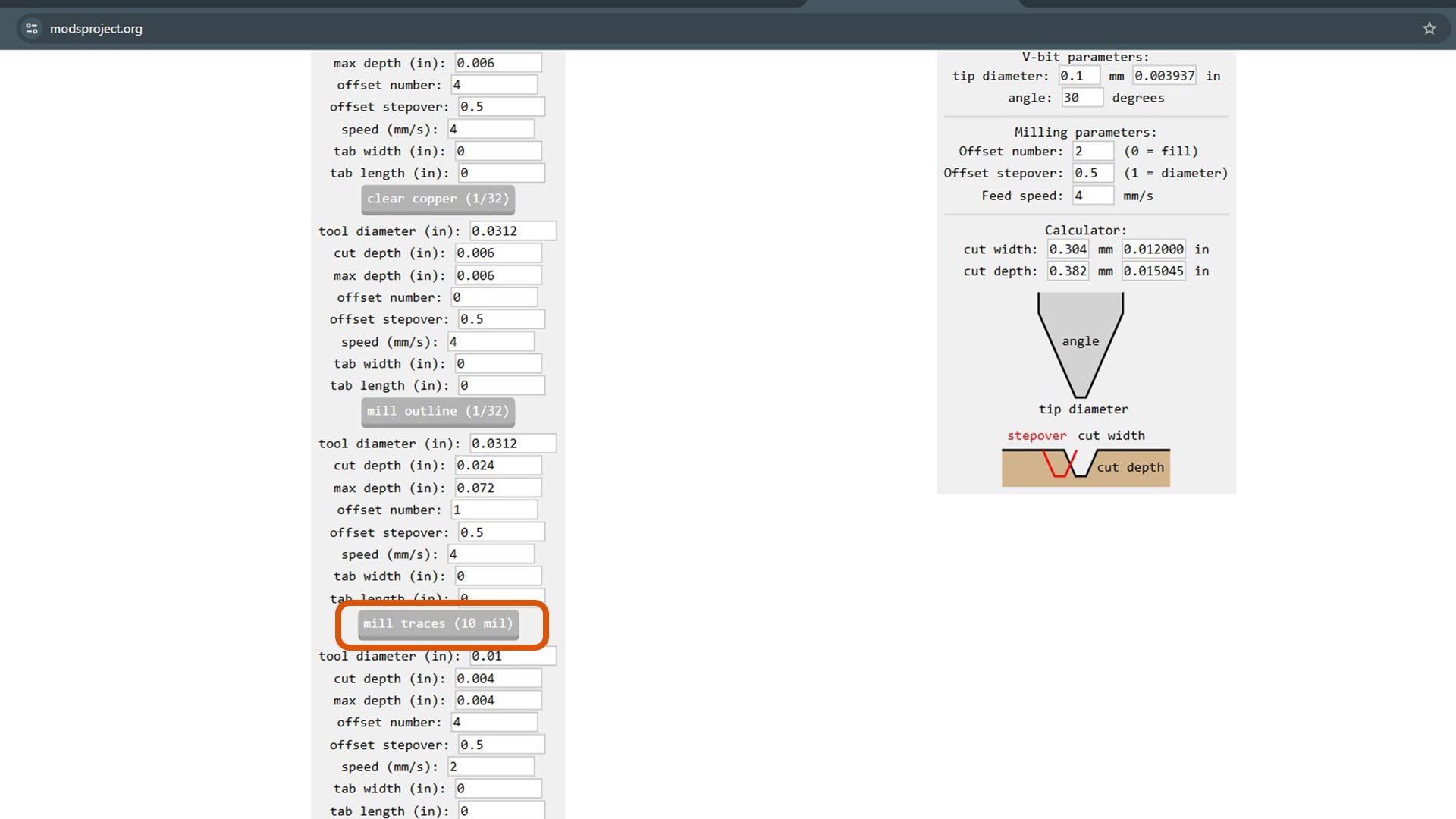The image size is (1456, 819).
Task: Edit Feed speed field in mm/s
Action: click(x=1093, y=196)
